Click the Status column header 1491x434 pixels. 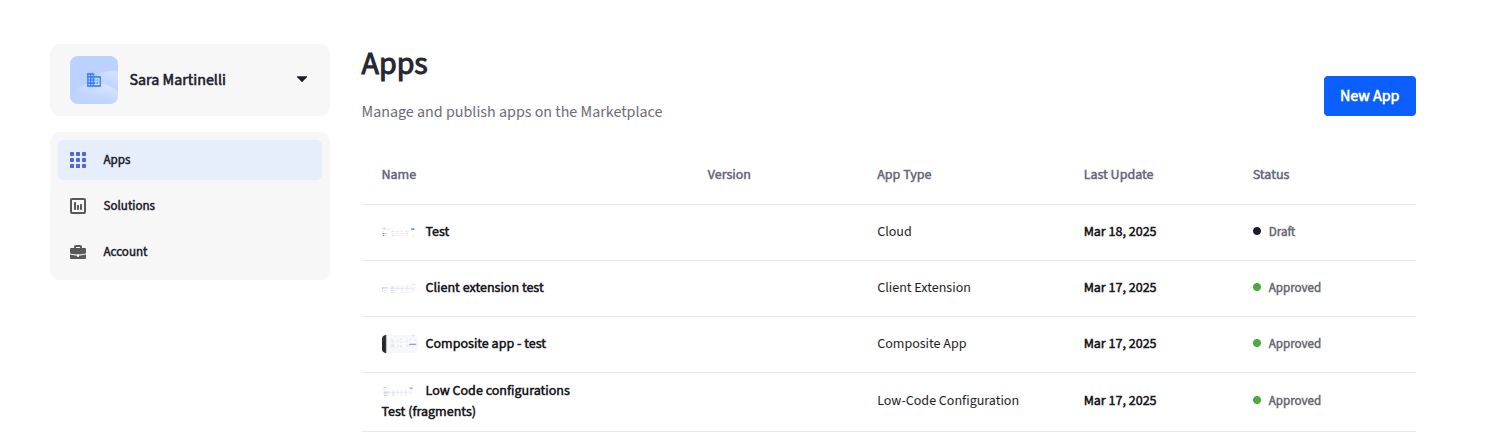(1271, 175)
